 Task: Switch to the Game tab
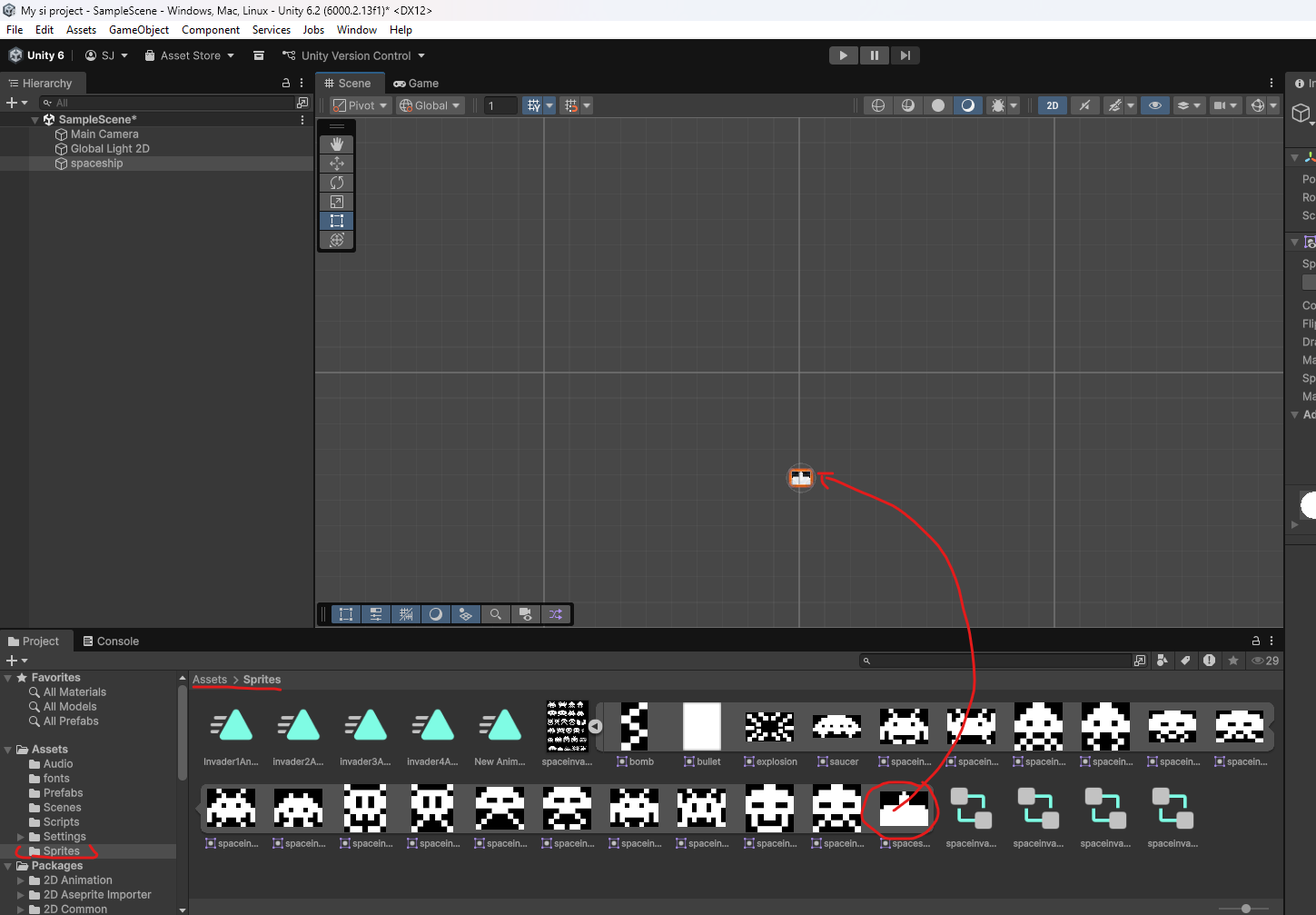click(x=416, y=83)
